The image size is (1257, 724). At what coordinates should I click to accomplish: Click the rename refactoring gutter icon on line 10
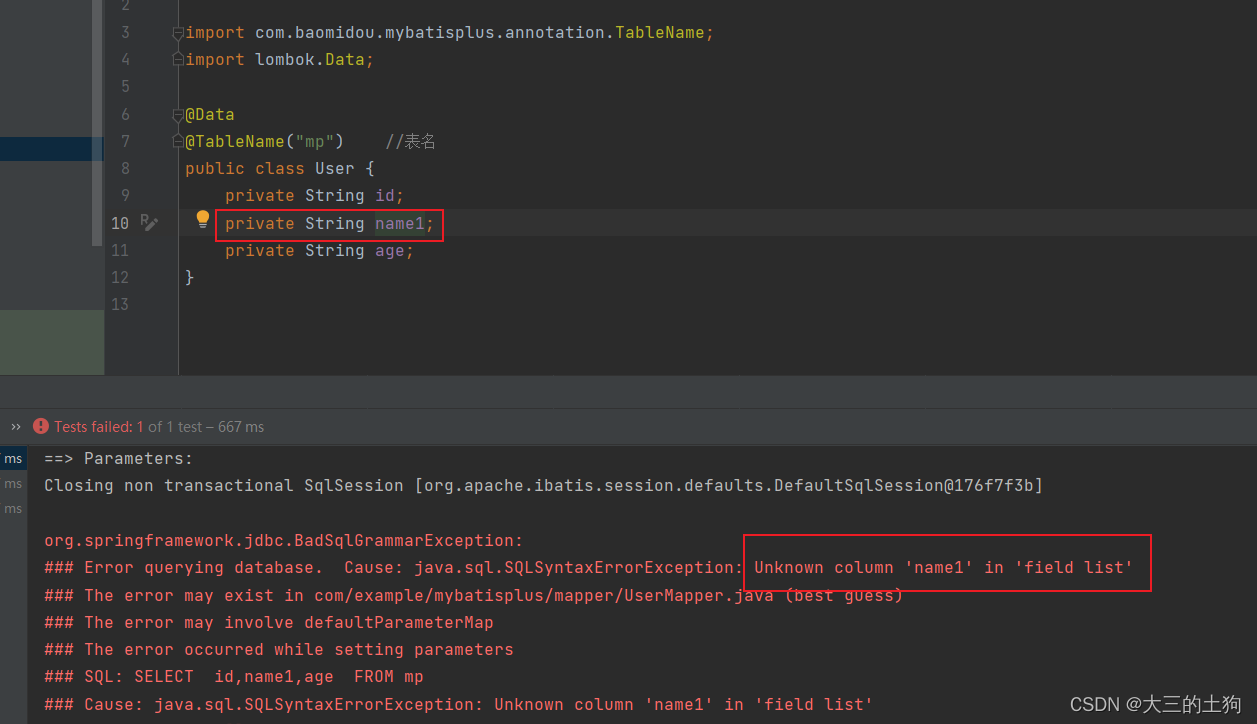coord(149,222)
